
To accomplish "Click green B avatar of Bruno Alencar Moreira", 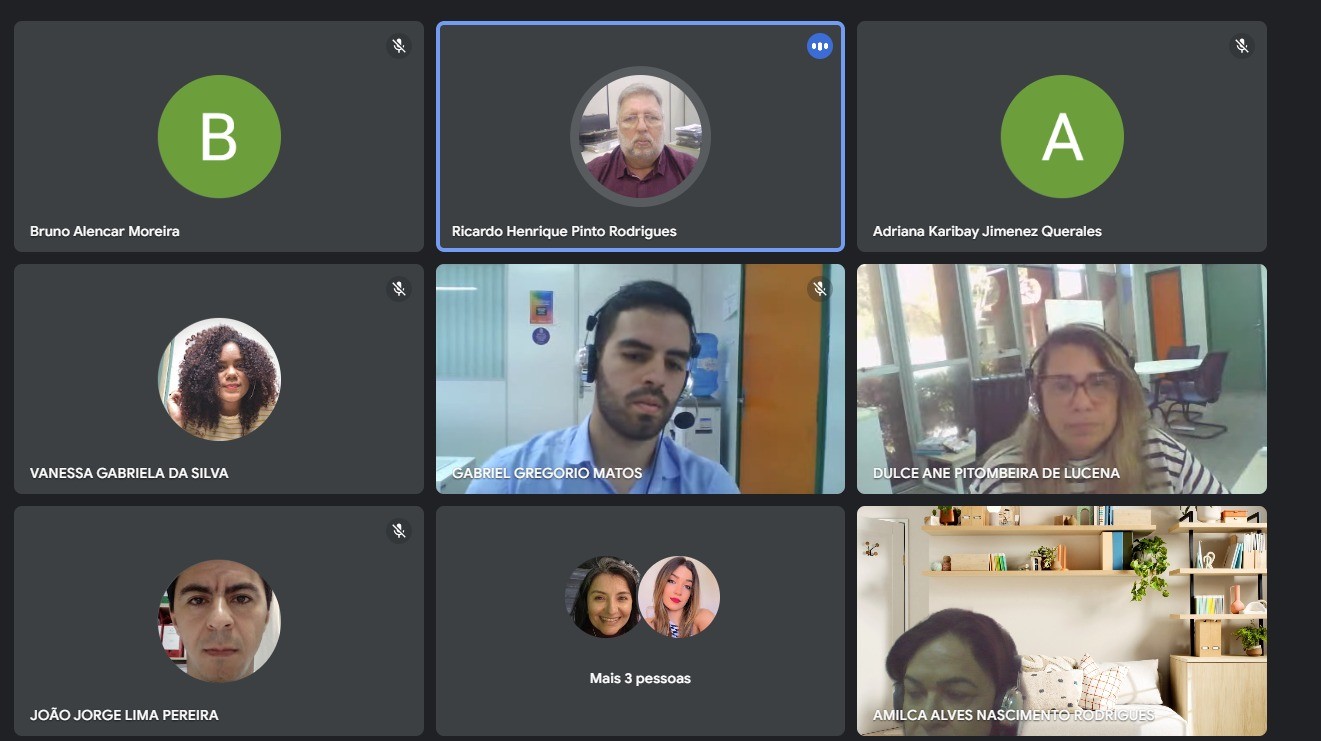I will coord(219,136).
